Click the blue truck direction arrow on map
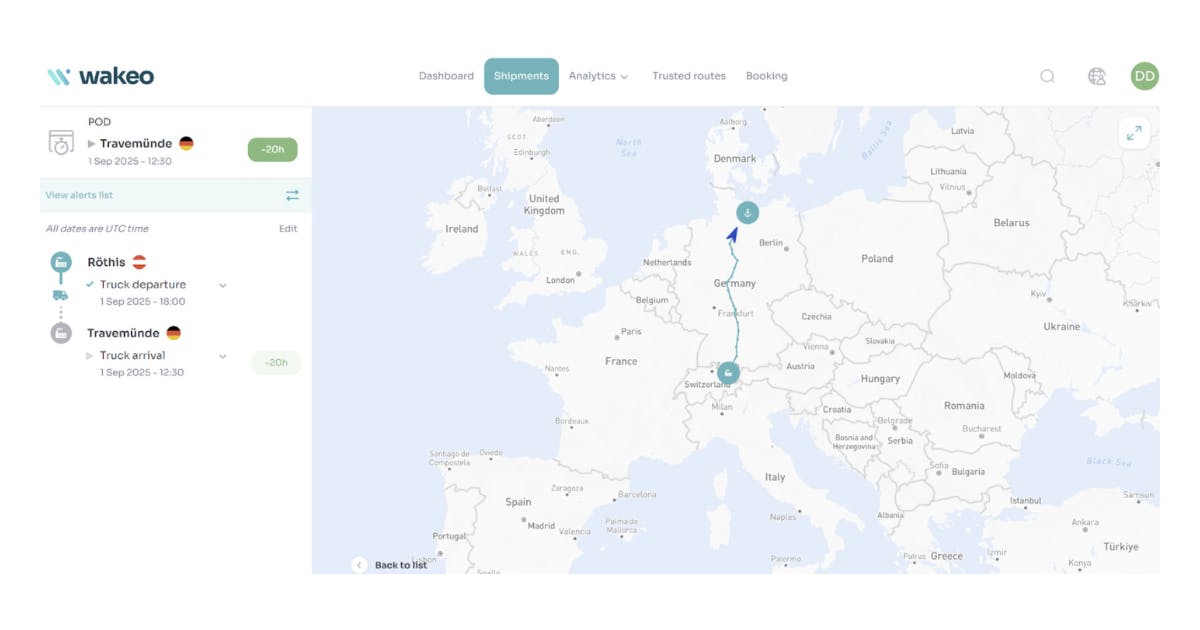Viewport: 1200px width, 630px height. click(733, 235)
